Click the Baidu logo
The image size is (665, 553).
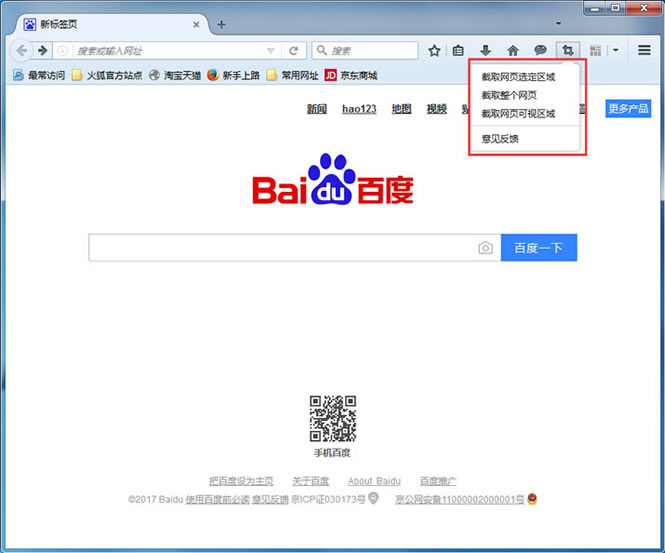pos(333,180)
